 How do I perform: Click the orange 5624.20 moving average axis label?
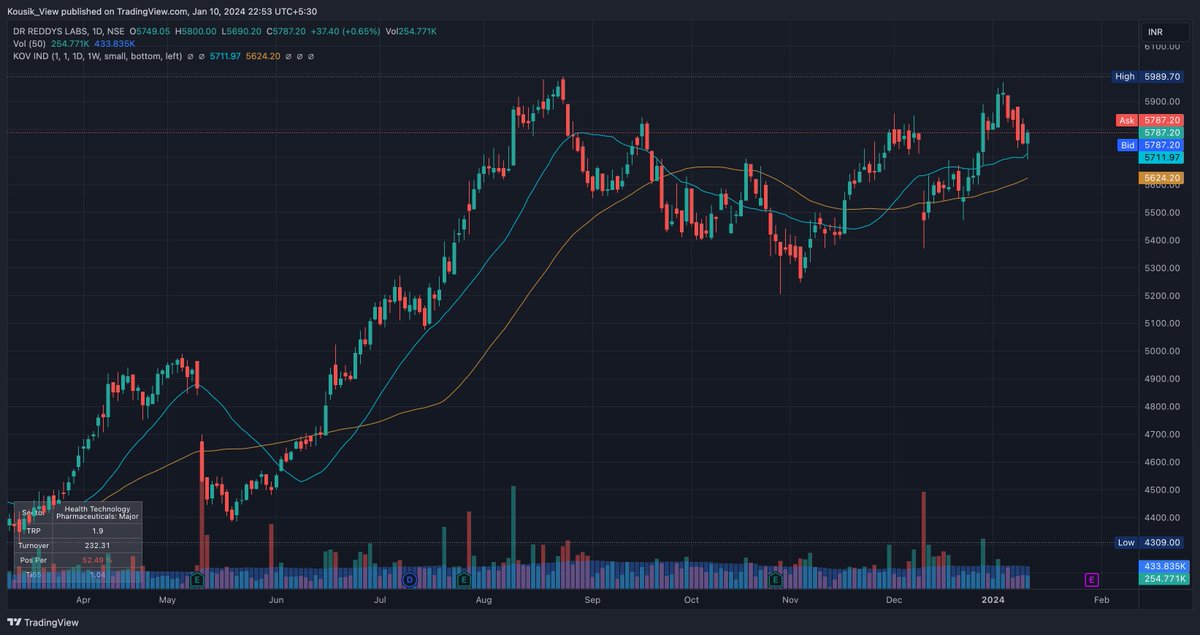(1163, 177)
